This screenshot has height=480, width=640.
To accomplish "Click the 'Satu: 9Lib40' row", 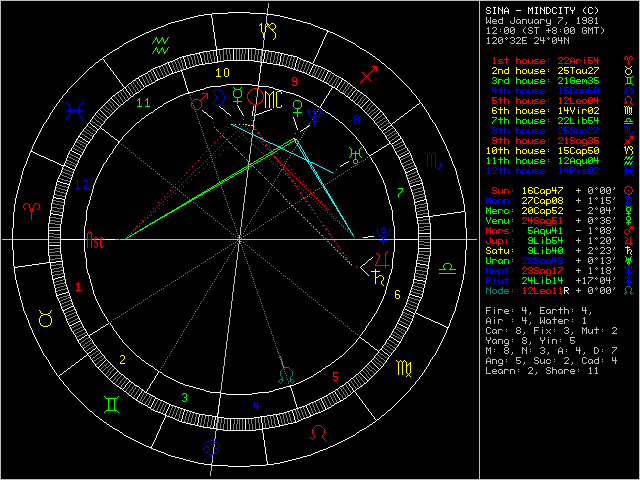I will point(559,251).
